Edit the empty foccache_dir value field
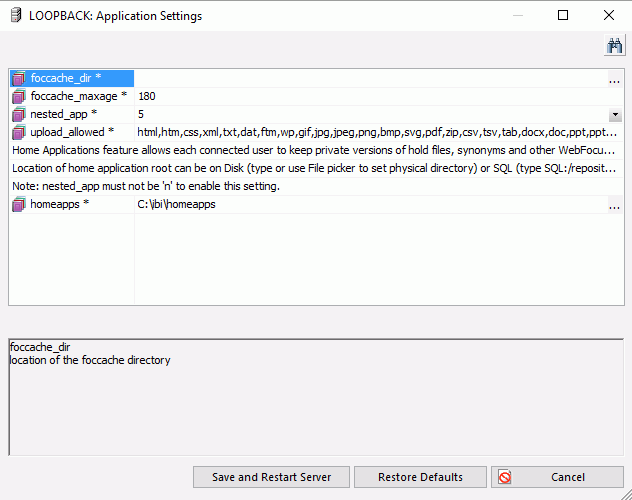Screen dimensions: 632x500 371,78
